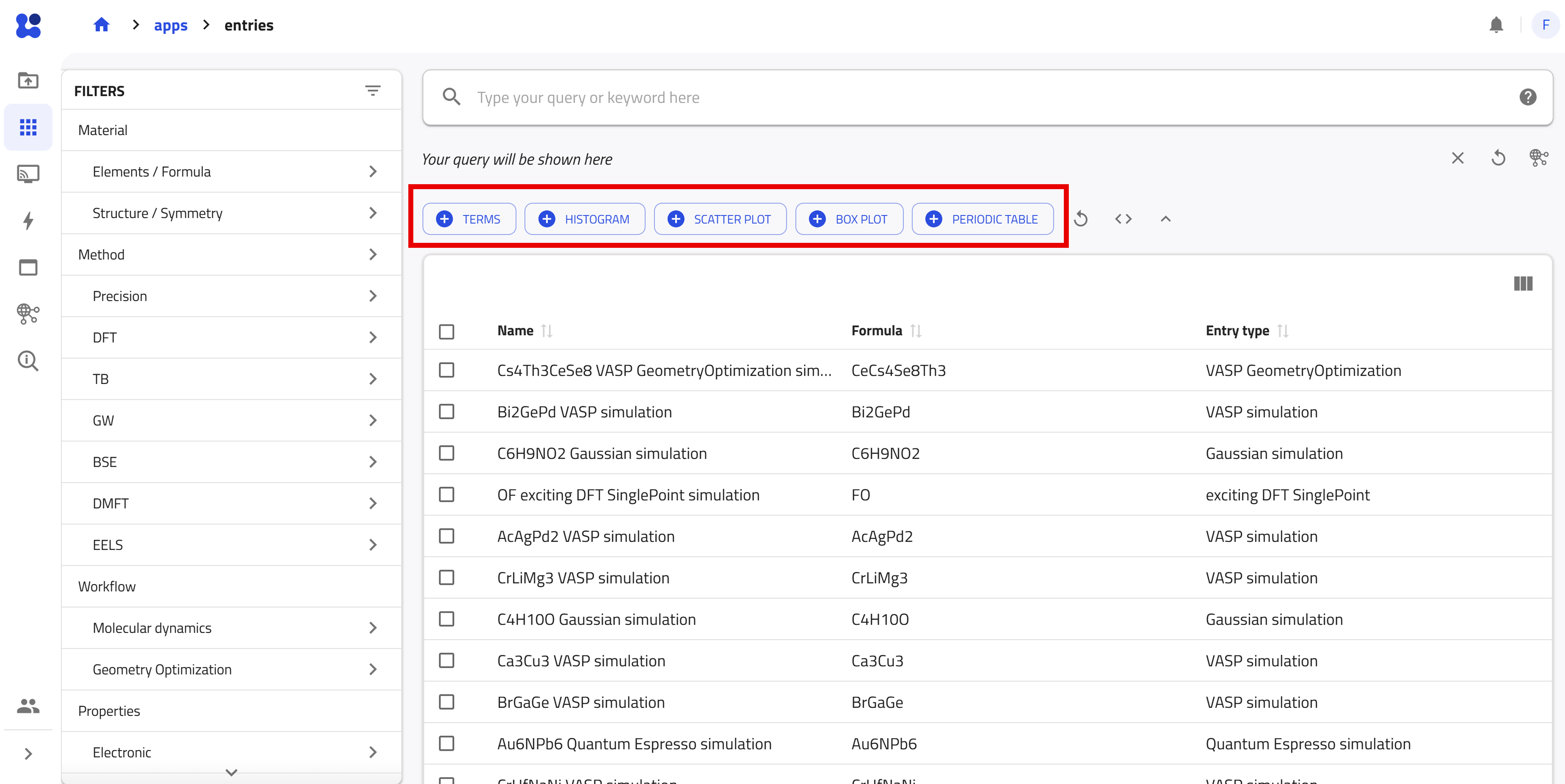Add a PERIODIC TABLE widget
1565x784 pixels.
coord(982,219)
